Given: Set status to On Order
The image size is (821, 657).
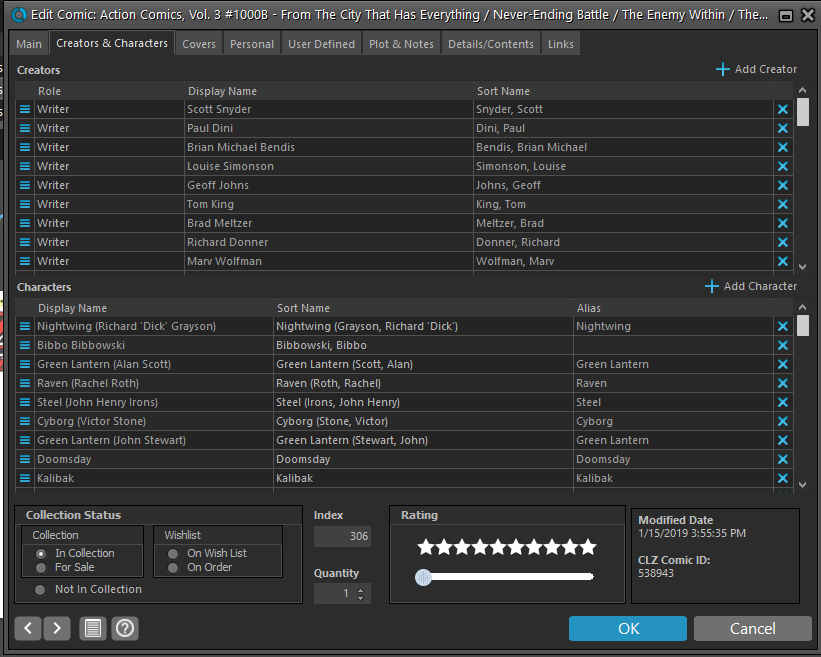Looking at the screenshot, I should (x=173, y=567).
